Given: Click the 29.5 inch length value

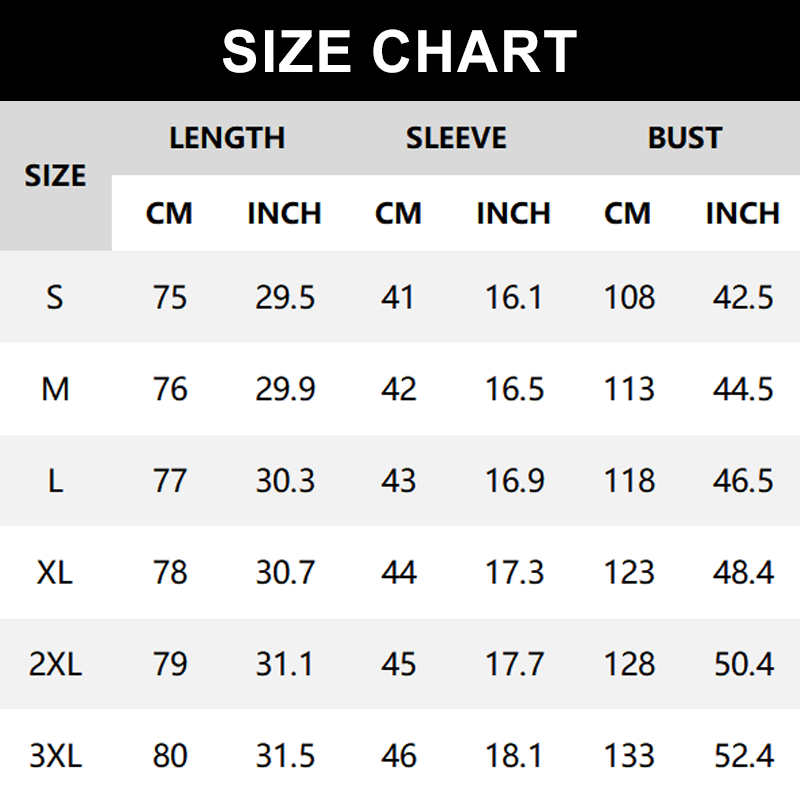Looking at the screenshot, I should click(x=285, y=297).
